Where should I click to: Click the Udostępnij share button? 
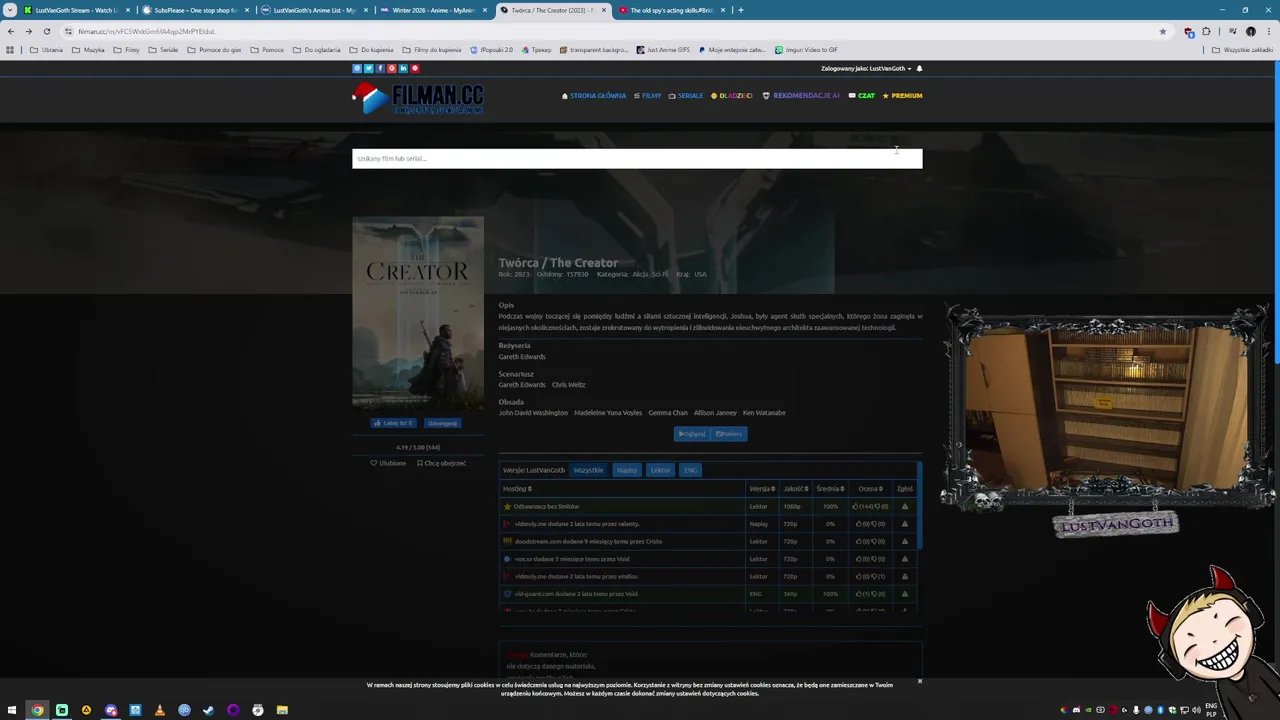pyautogui.click(x=441, y=423)
